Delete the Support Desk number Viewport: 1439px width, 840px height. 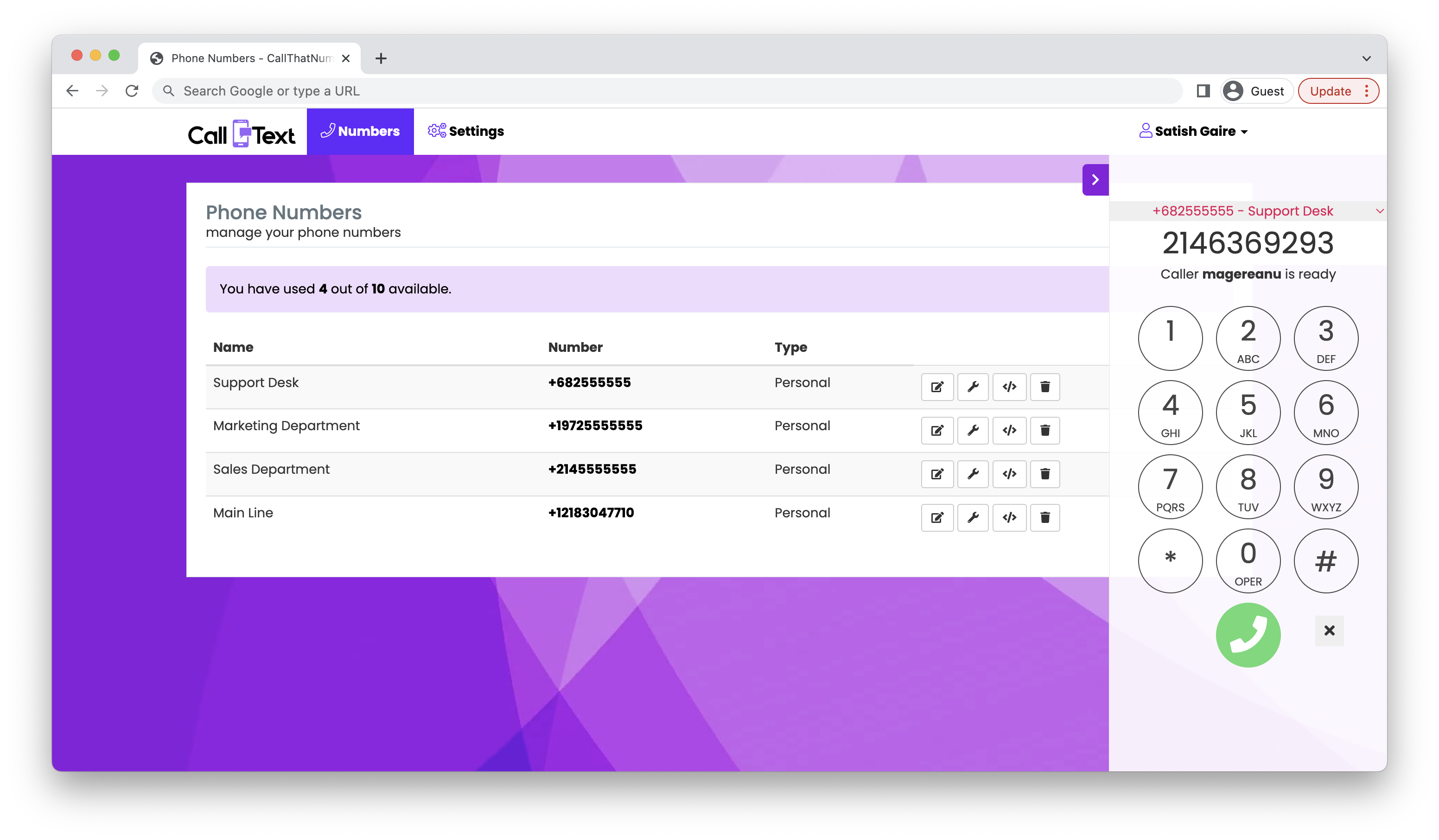(1045, 387)
